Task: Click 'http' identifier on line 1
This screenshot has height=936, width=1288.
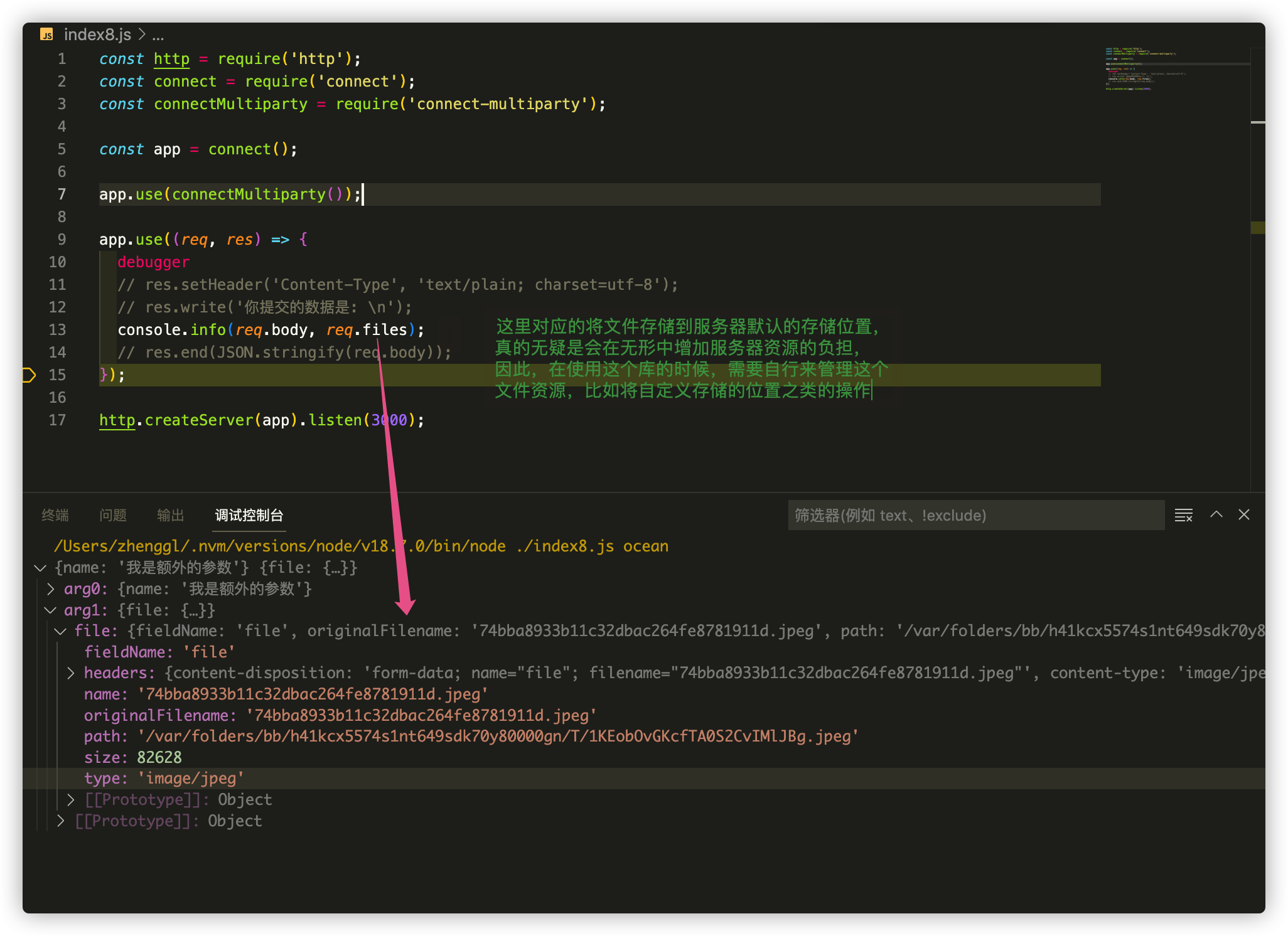Action: [x=171, y=59]
